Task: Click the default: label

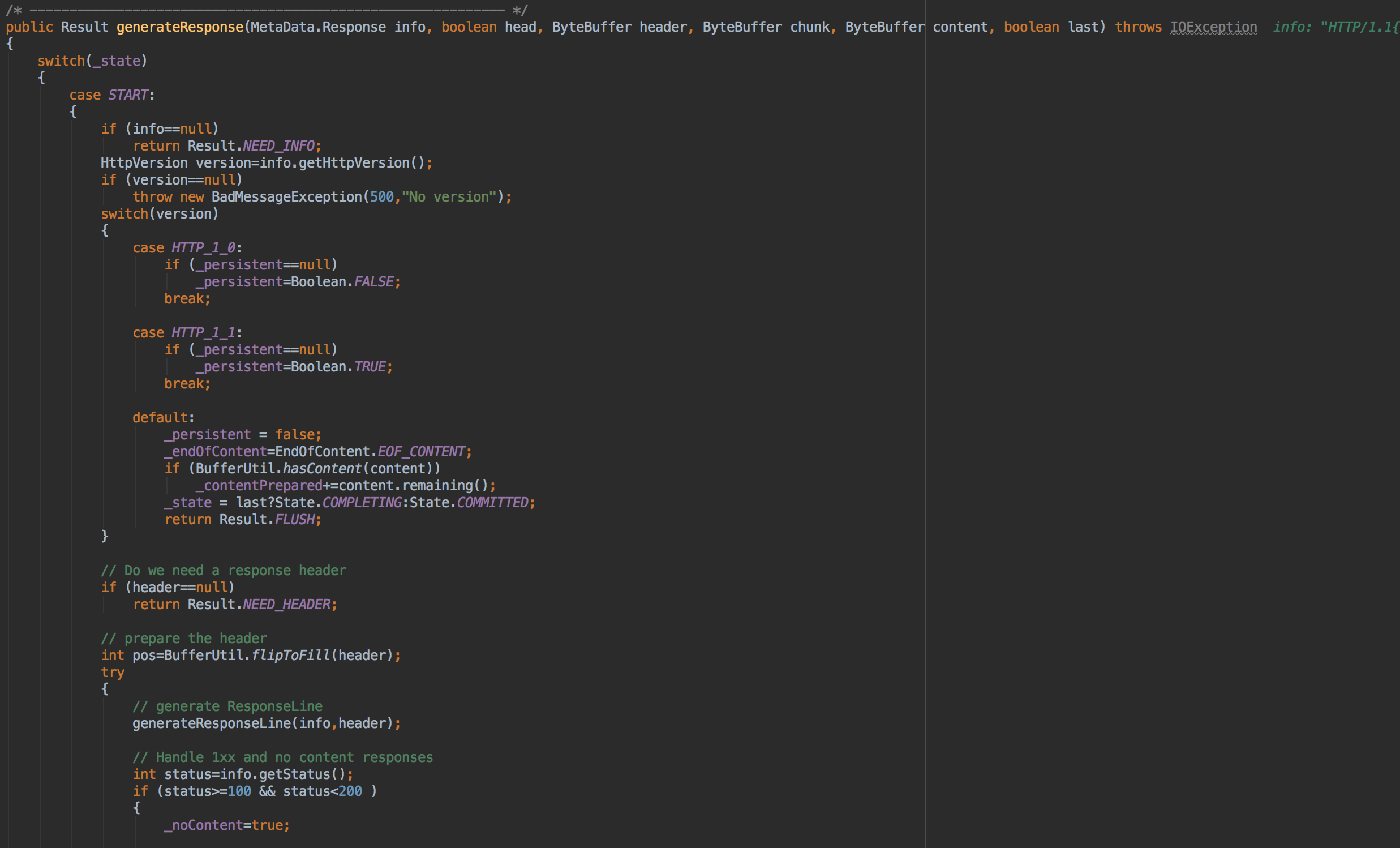Action: click(x=164, y=418)
